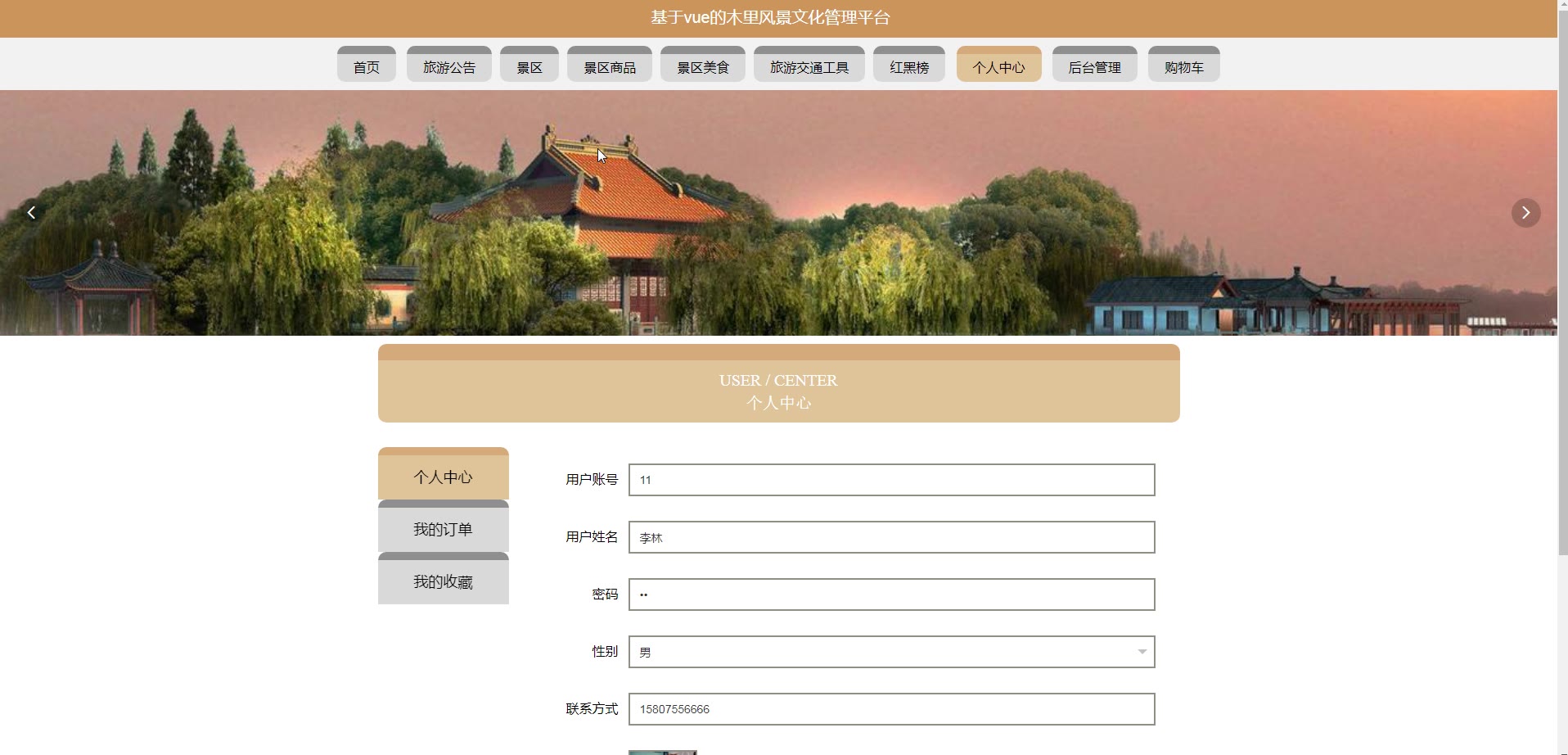Expand the 性别 dropdown arrow
The image size is (1568, 755).
(1142, 652)
